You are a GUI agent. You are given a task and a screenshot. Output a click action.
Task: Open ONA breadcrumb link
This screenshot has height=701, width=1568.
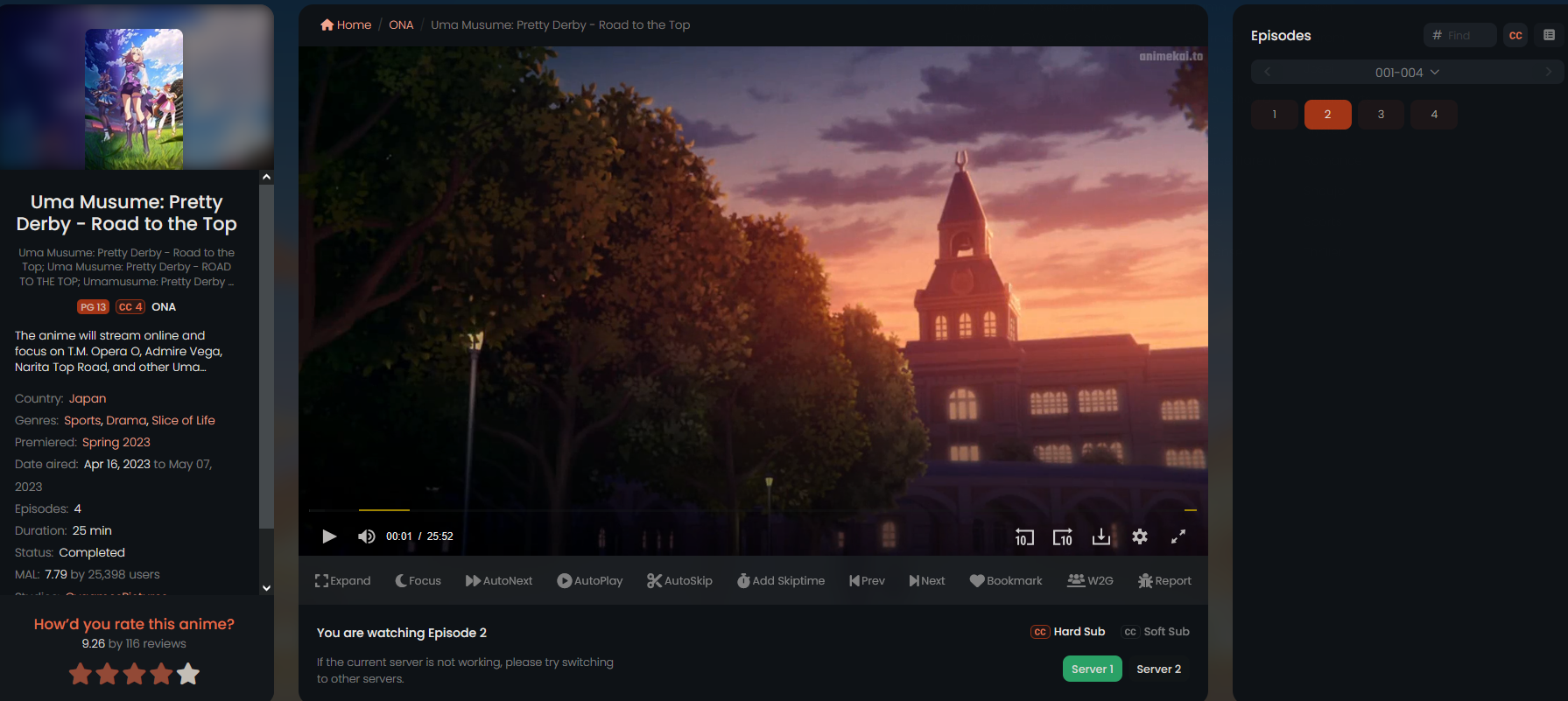coord(401,25)
